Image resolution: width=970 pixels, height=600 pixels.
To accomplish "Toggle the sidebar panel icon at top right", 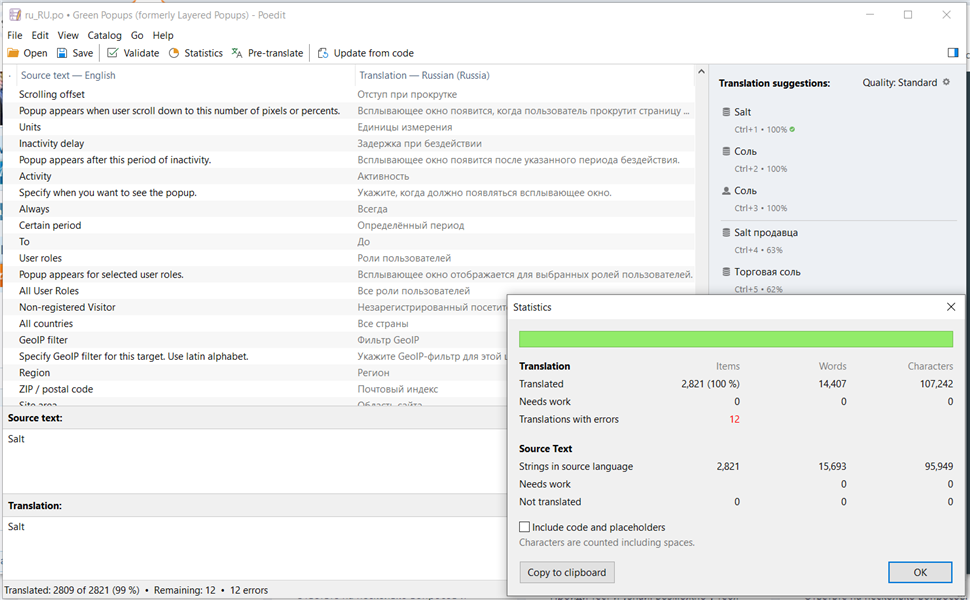I will (x=952, y=53).
